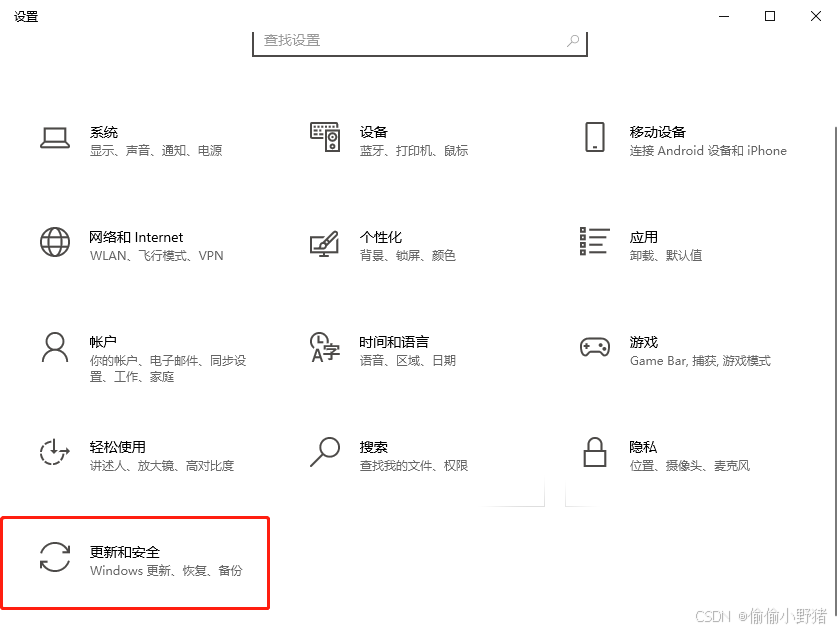Close the 设置 window

(816, 16)
